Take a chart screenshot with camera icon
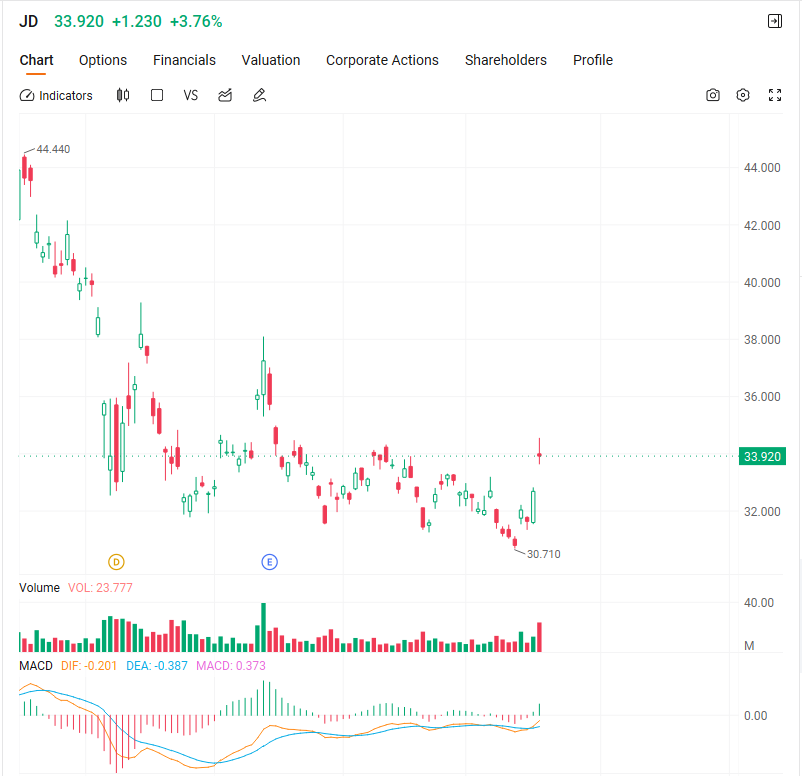Image resolution: width=802 pixels, height=776 pixels. tap(712, 95)
